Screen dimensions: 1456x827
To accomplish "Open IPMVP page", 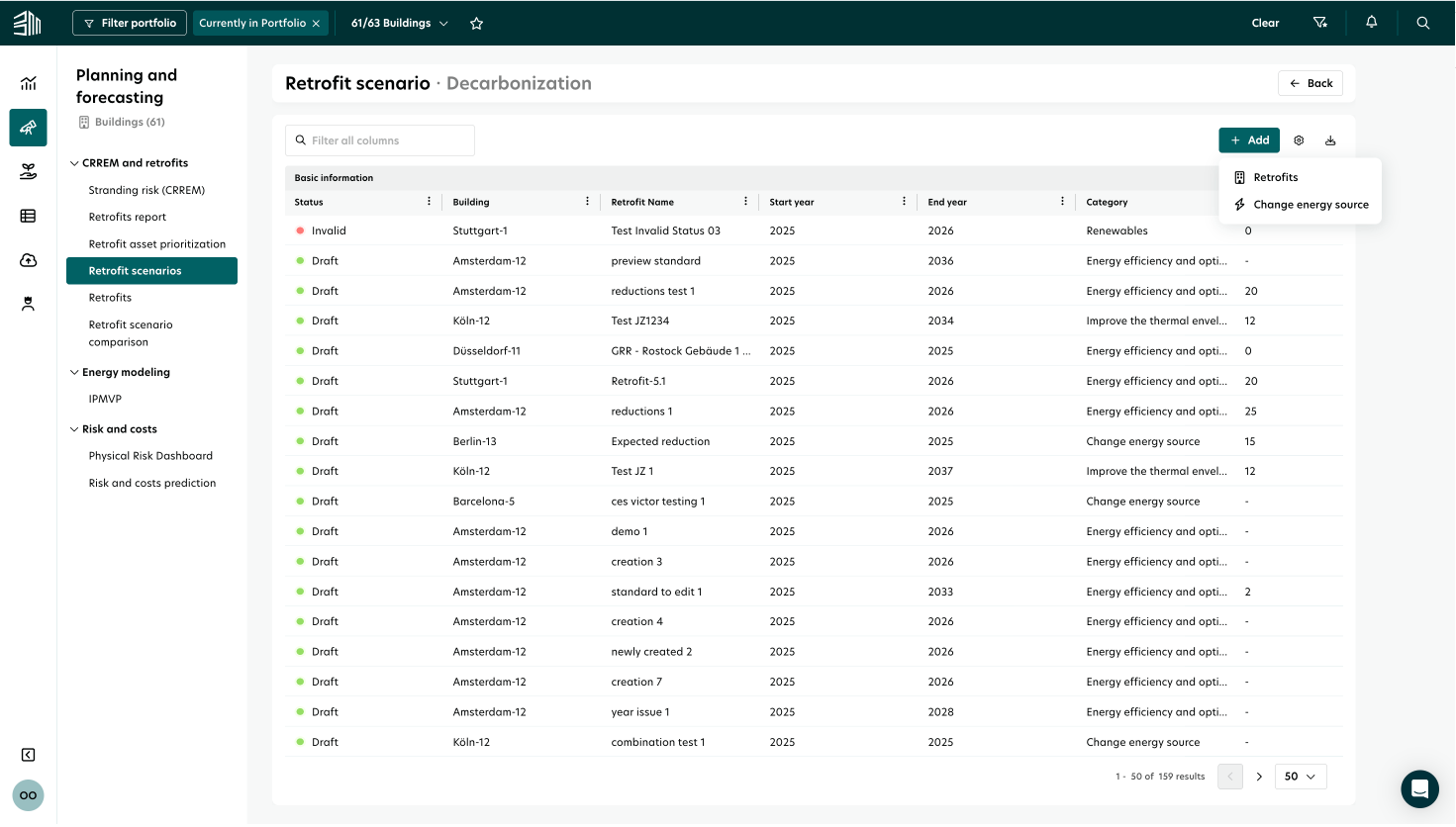I will click(x=105, y=399).
